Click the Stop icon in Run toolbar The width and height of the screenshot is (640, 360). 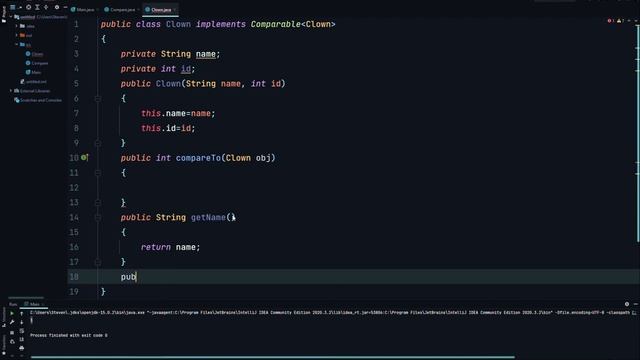click(12, 332)
